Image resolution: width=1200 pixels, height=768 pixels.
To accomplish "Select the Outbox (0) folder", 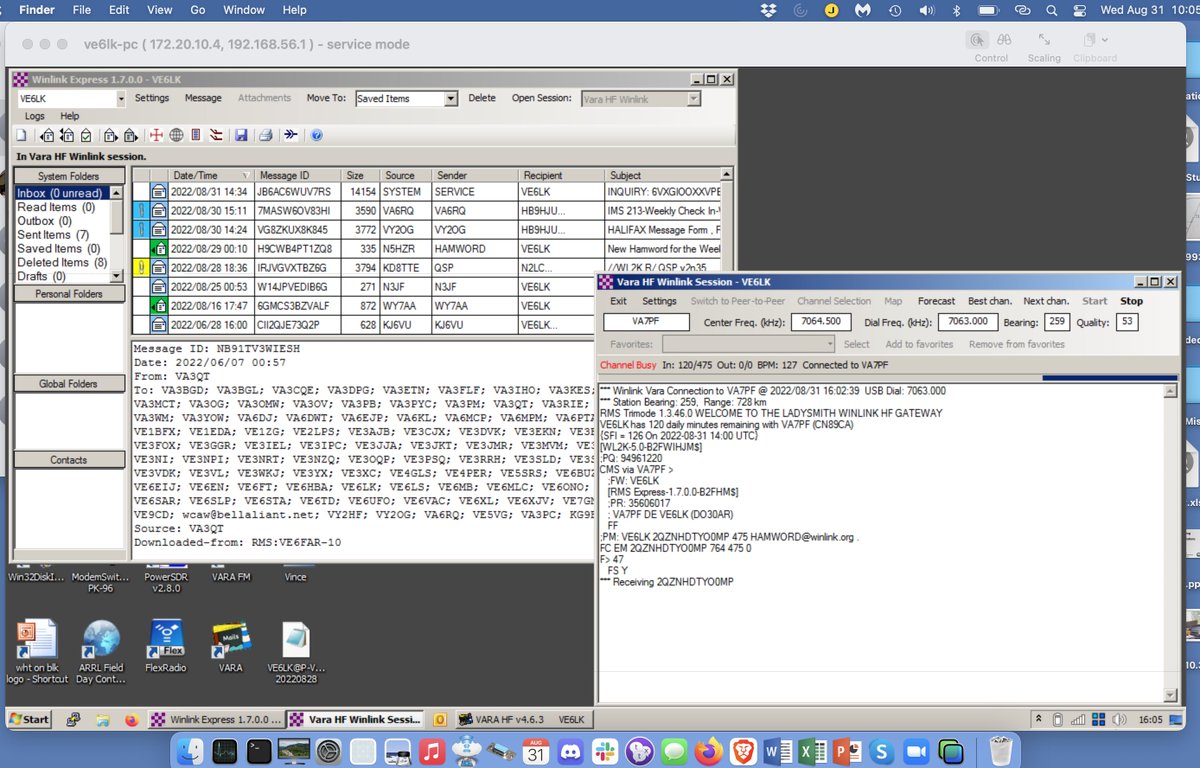I will click(x=44, y=221).
